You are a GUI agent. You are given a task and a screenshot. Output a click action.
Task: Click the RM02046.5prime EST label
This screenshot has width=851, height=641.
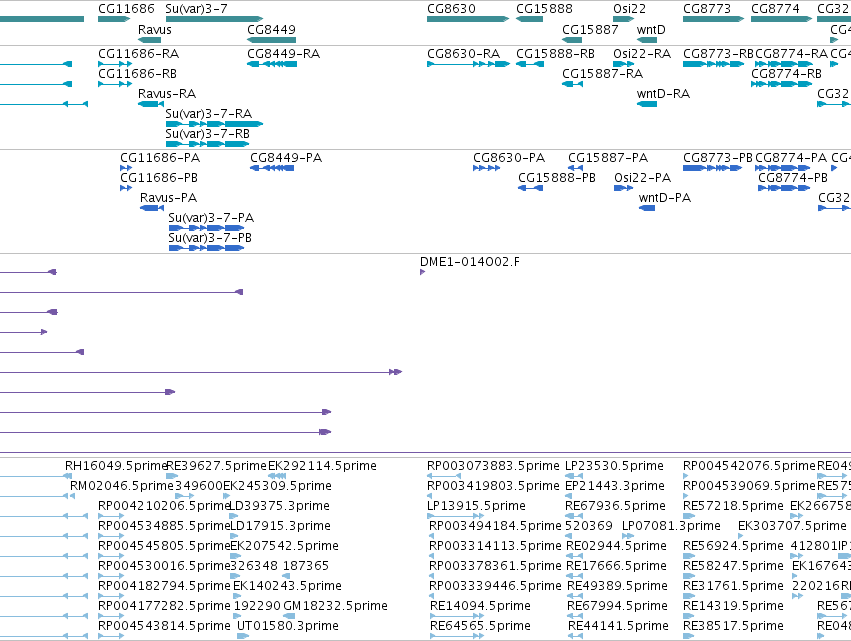122,486
